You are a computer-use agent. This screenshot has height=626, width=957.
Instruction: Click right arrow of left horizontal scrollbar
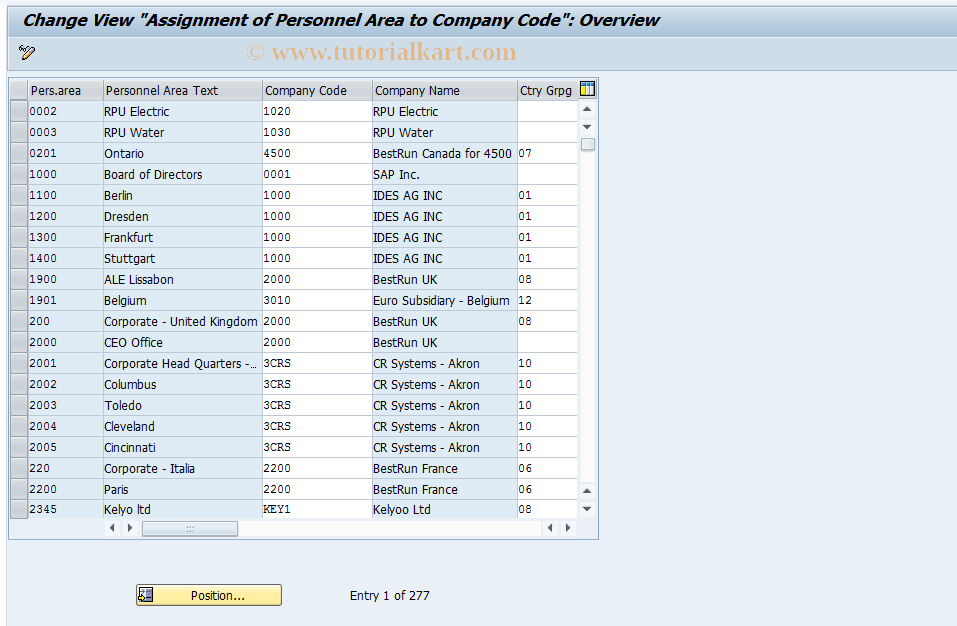pyautogui.click(x=129, y=528)
